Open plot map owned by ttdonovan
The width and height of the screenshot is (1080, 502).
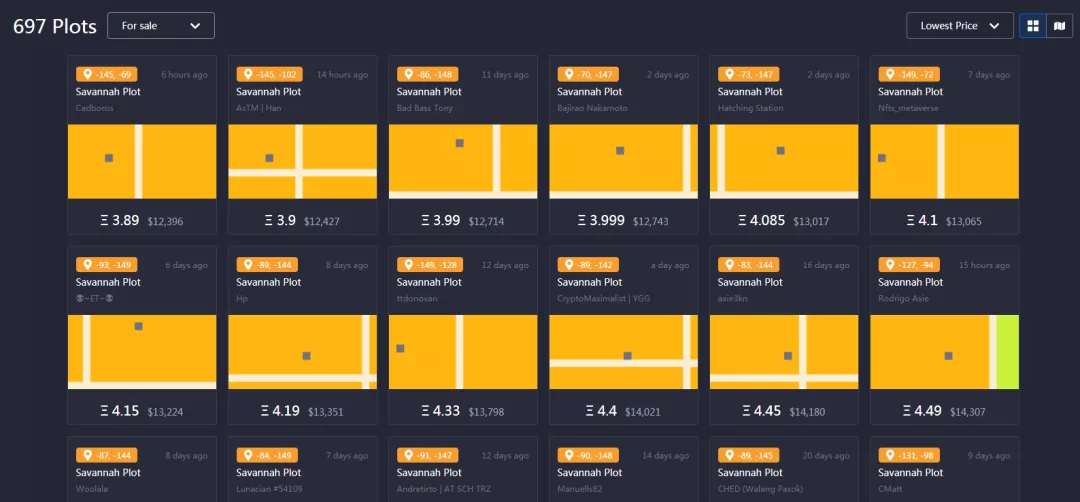[x=463, y=352]
